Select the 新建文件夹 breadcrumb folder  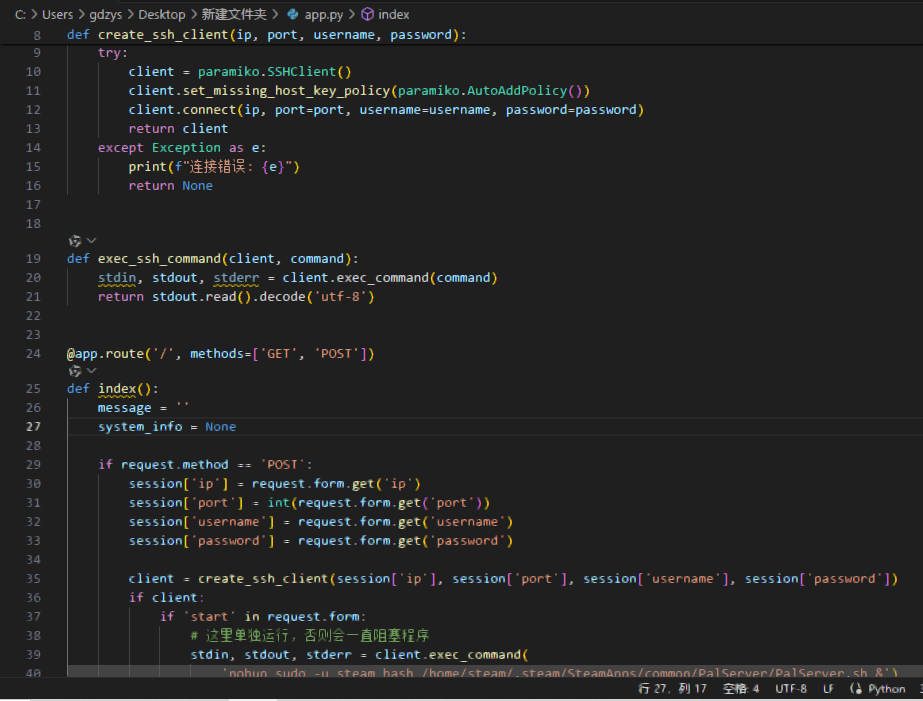234,15
